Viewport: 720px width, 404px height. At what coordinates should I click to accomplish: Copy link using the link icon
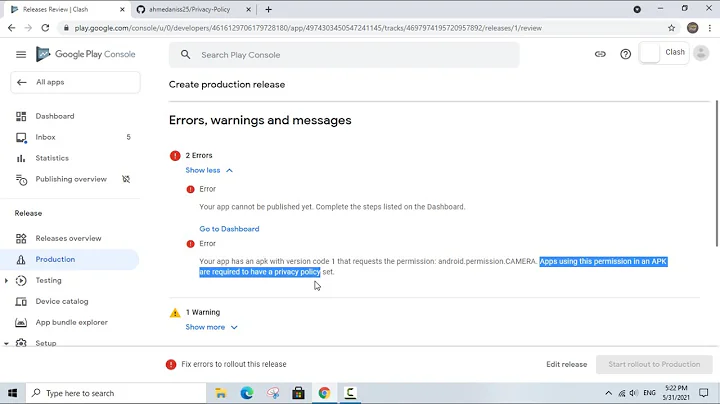[x=600, y=54]
